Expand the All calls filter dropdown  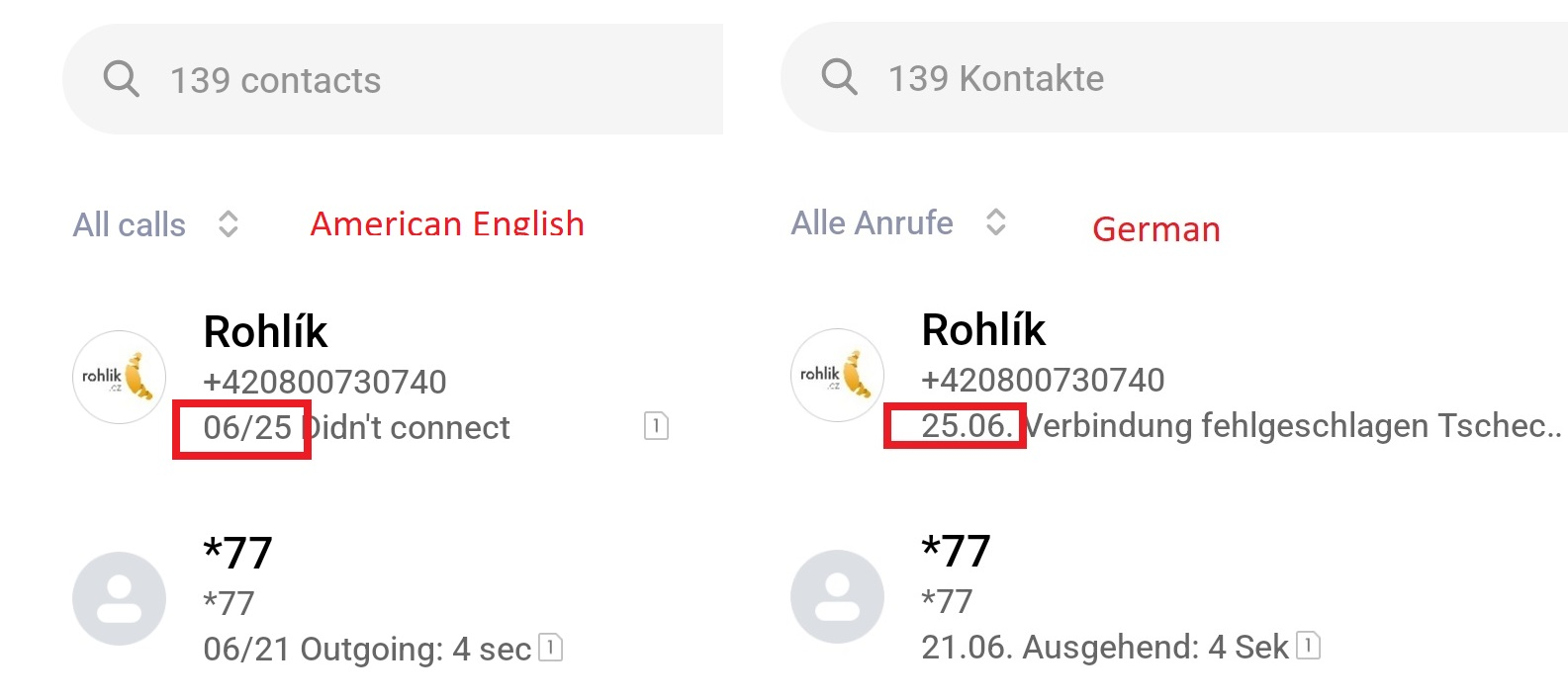[156, 224]
